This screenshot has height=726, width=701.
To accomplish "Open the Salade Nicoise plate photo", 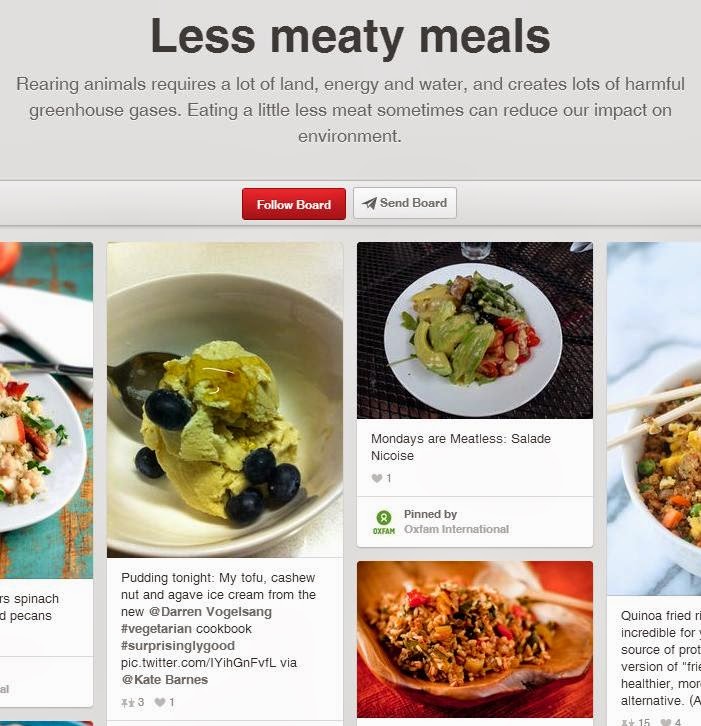I will (475, 331).
